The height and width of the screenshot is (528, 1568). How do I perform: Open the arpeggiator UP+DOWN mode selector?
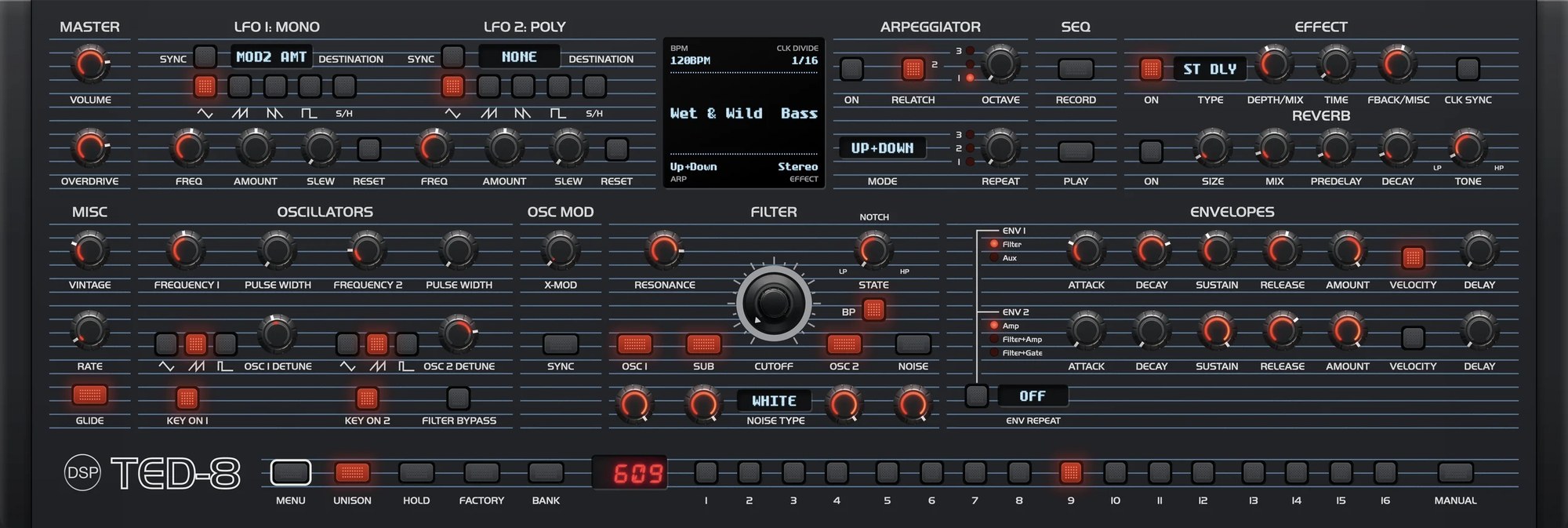[x=882, y=147]
